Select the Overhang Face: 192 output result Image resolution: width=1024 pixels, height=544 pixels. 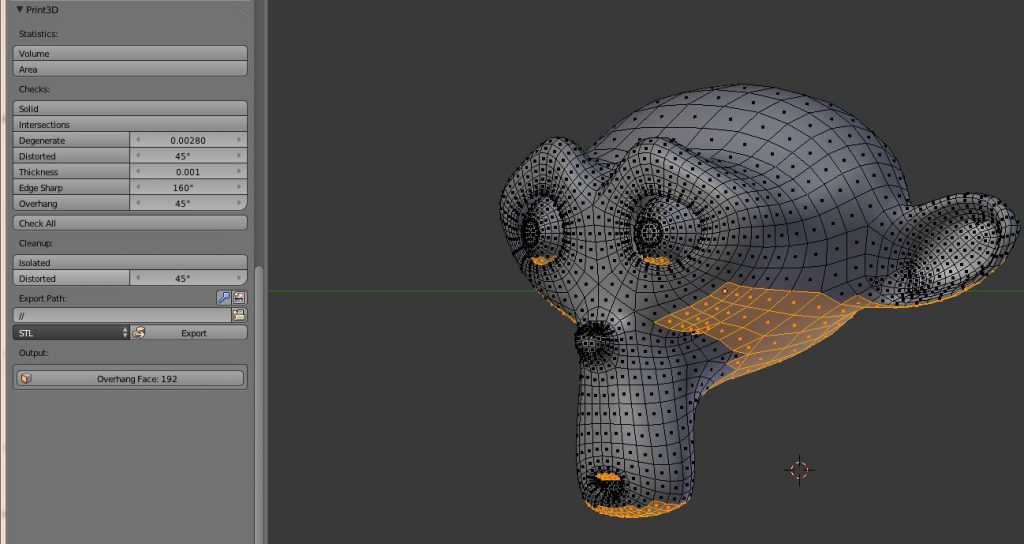(130, 379)
